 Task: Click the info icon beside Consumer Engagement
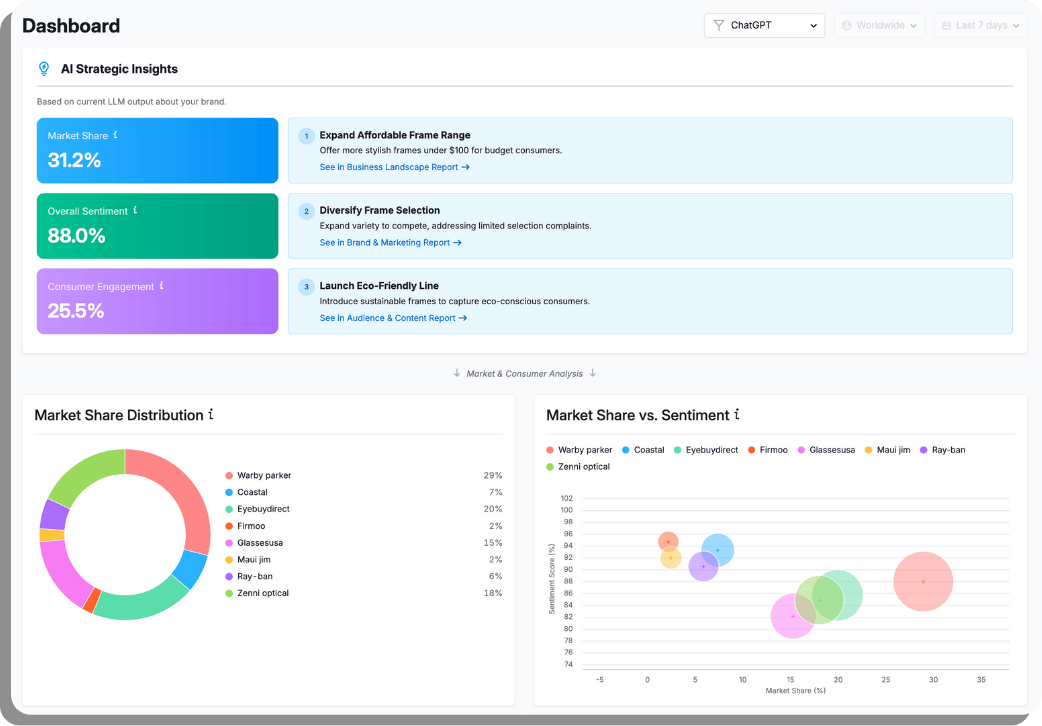pyautogui.click(x=161, y=286)
